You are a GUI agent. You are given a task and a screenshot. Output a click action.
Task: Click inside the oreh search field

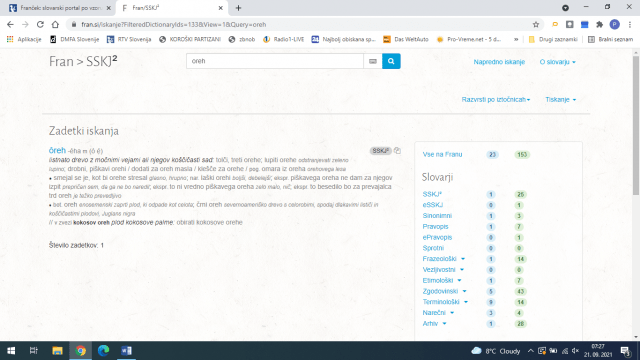click(275, 61)
